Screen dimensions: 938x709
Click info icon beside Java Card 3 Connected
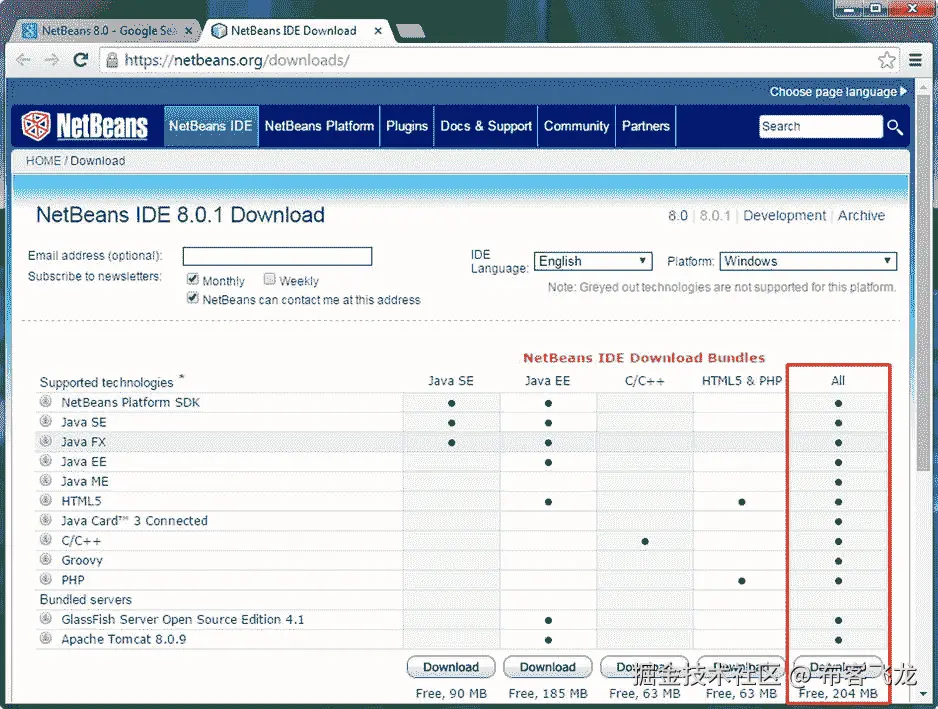pos(46,520)
